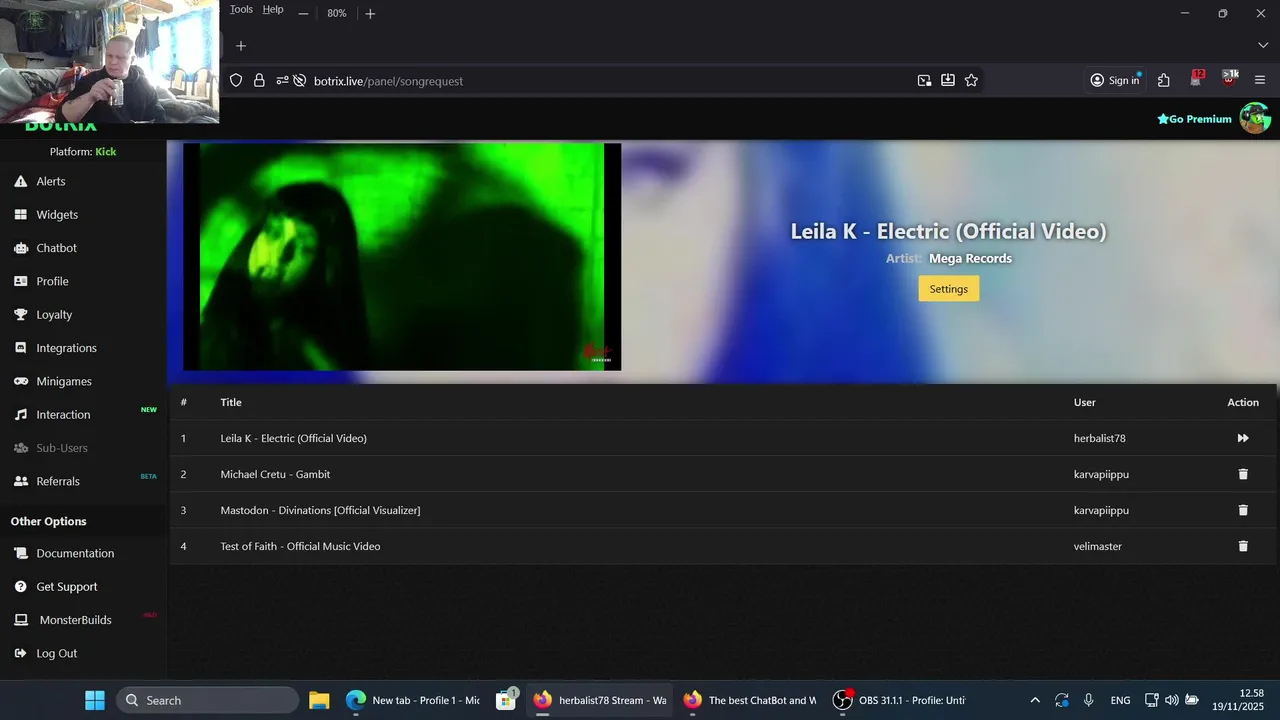Click the Leila K video player thumbnail
Image resolution: width=1280 pixels, height=720 pixels.
tap(402, 257)
